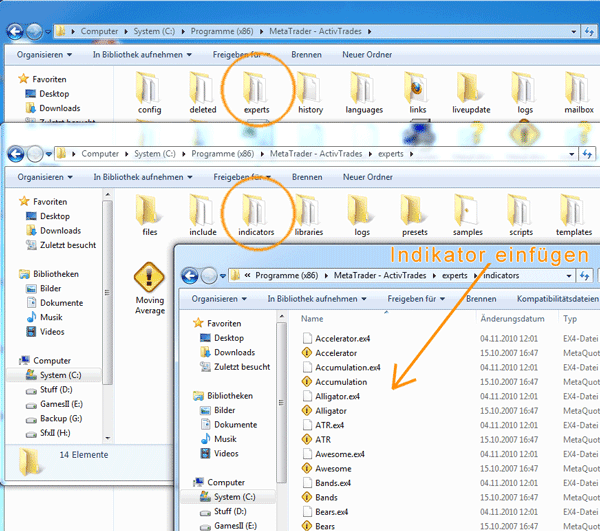The width and height of the screenshot is (600, 531).
Task: Open the libraries folder in experts window
Action: tap(309, 215)
